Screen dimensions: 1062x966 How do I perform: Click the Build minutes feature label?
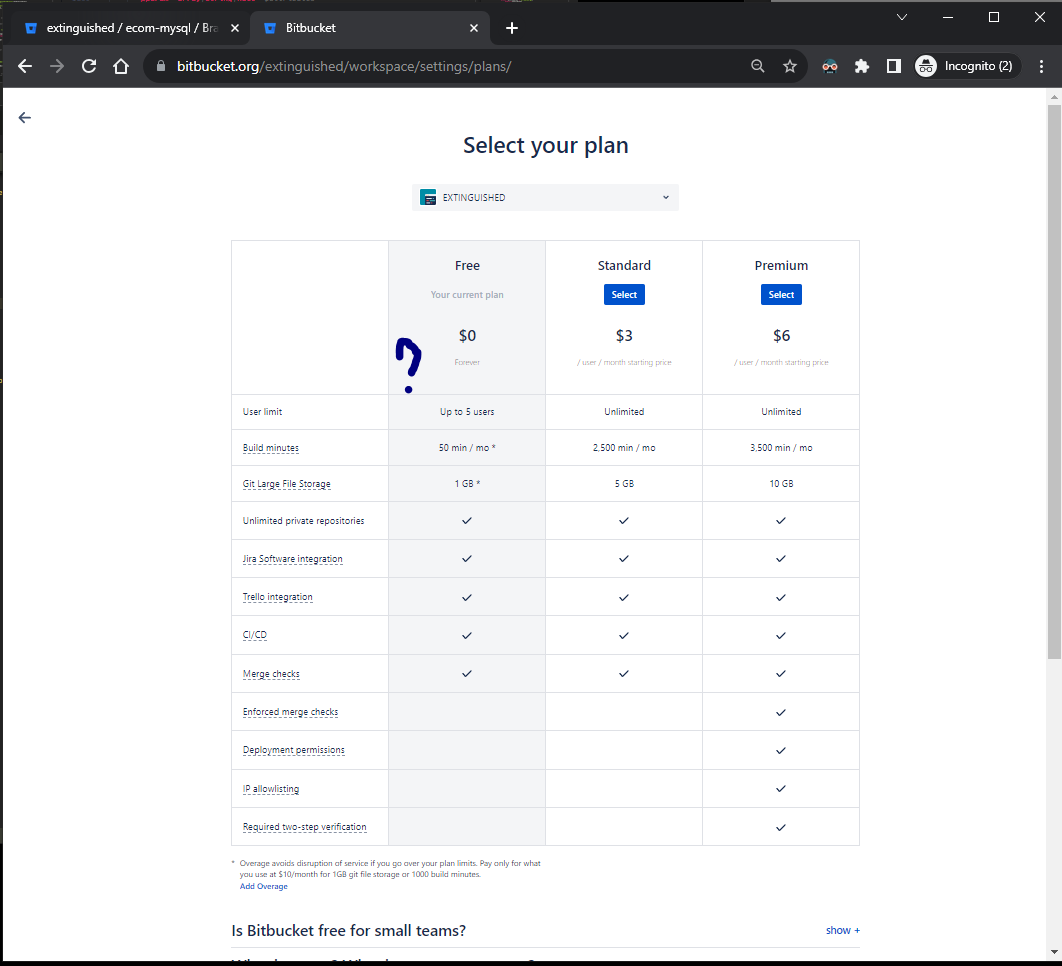click(270, 448)
